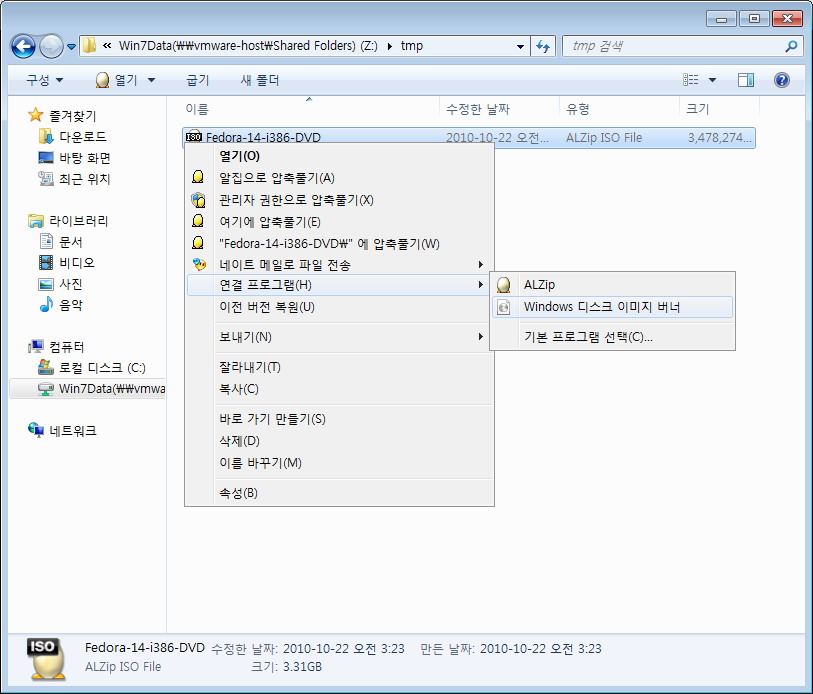This screenshot has width=813, height=694.
Task: Click the tmp breadcrumb in address bar
Action: (412, 46)
